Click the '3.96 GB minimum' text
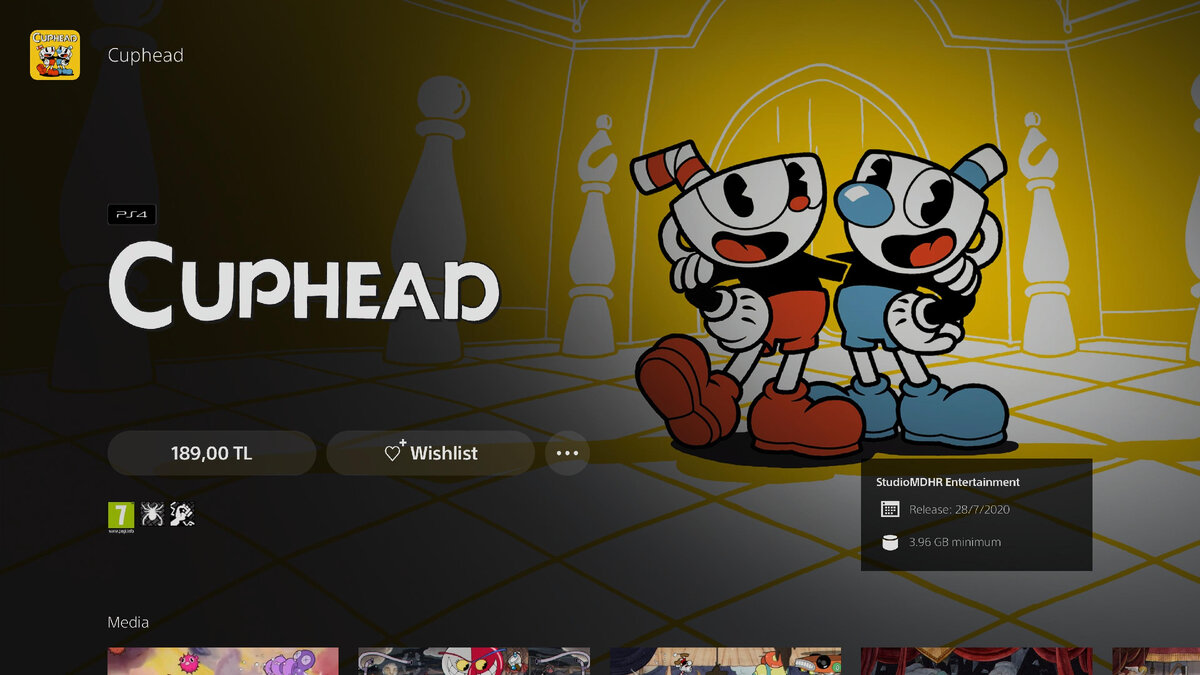This screenshot has width=1200, height=675. (955, 542)
